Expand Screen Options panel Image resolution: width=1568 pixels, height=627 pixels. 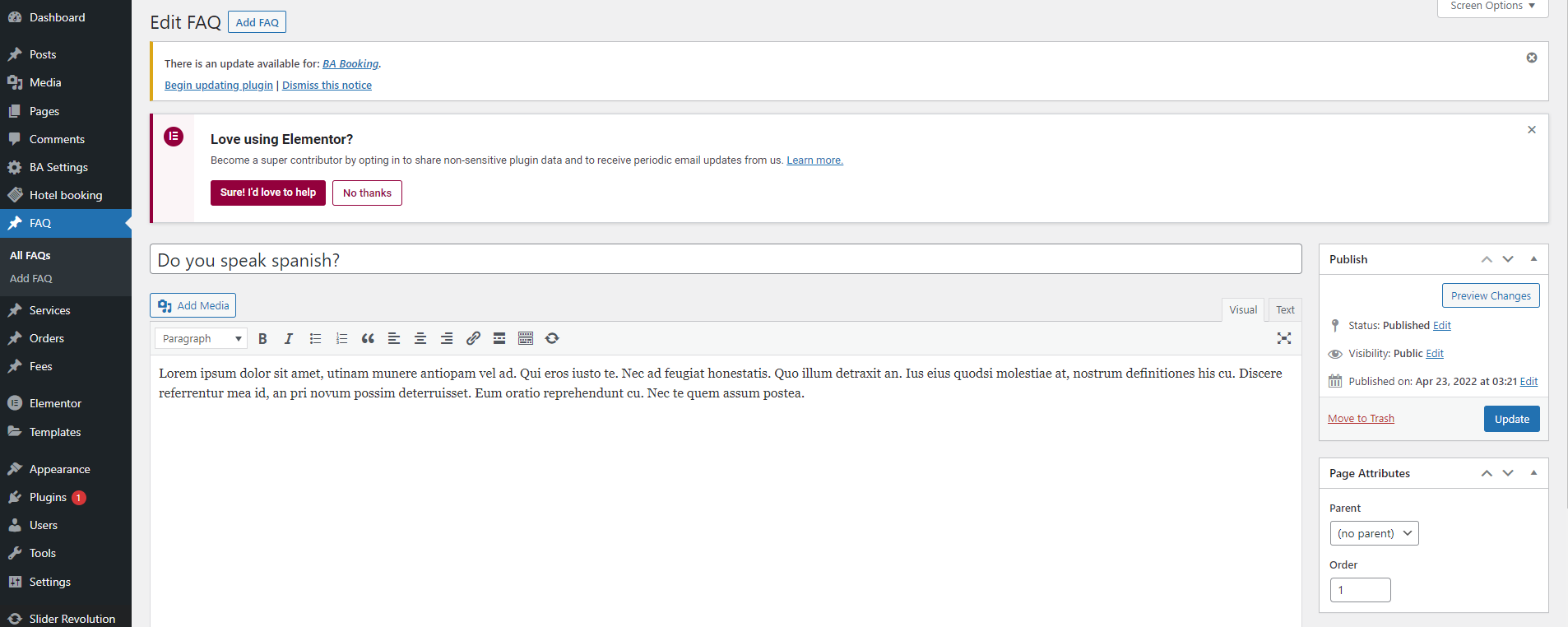(1492, 7)
